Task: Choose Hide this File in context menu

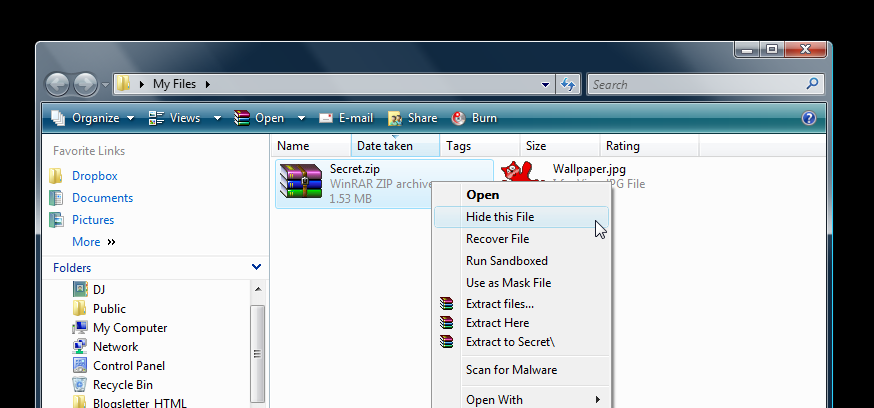Action: [x=521, y=217]
